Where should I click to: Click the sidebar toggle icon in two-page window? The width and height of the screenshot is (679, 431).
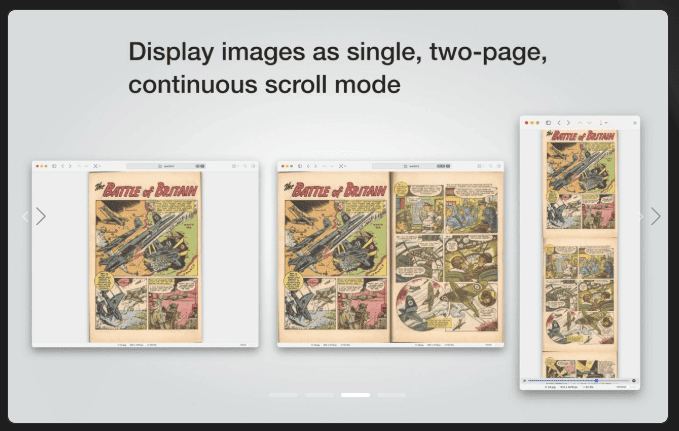pyautogui.click(x=300, y=166)
